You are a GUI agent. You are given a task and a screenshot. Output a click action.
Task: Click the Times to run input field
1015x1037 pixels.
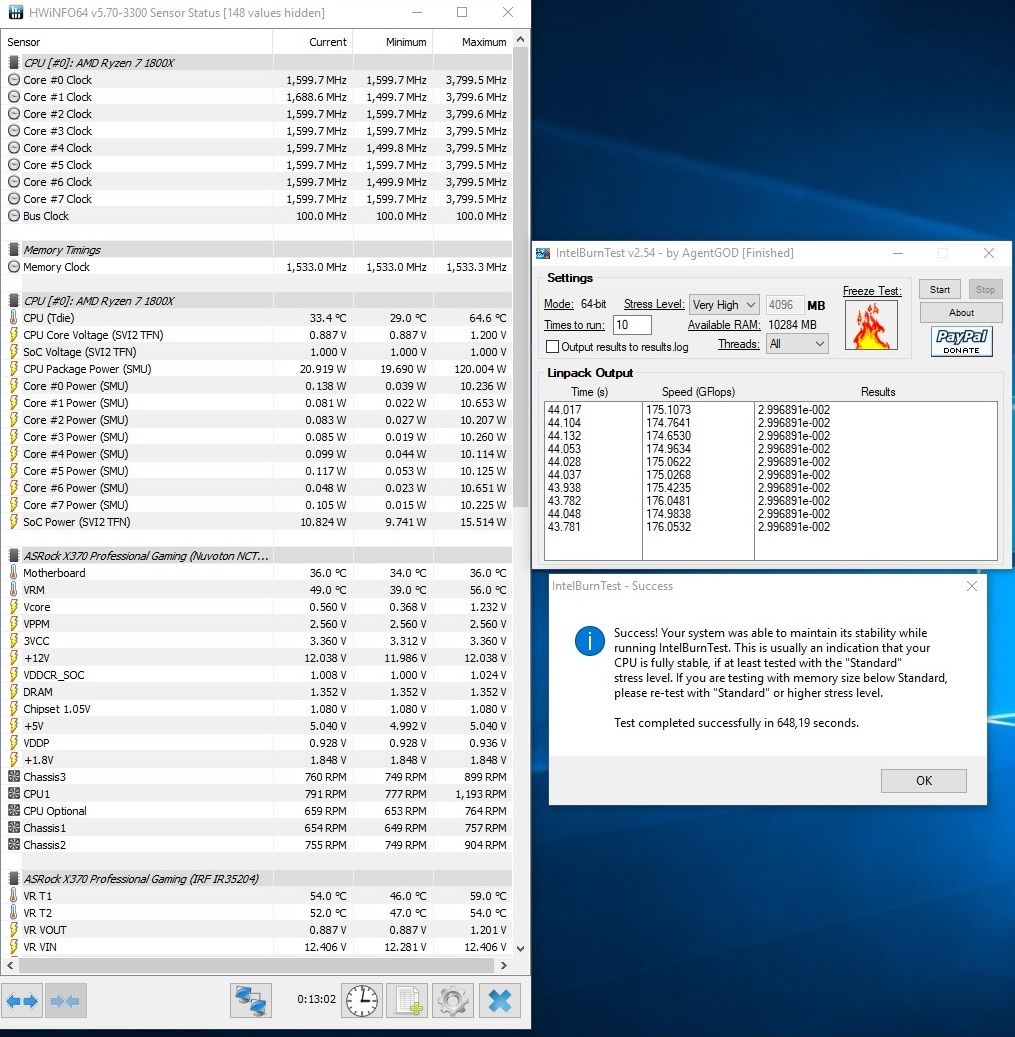[x=632, y=325]
